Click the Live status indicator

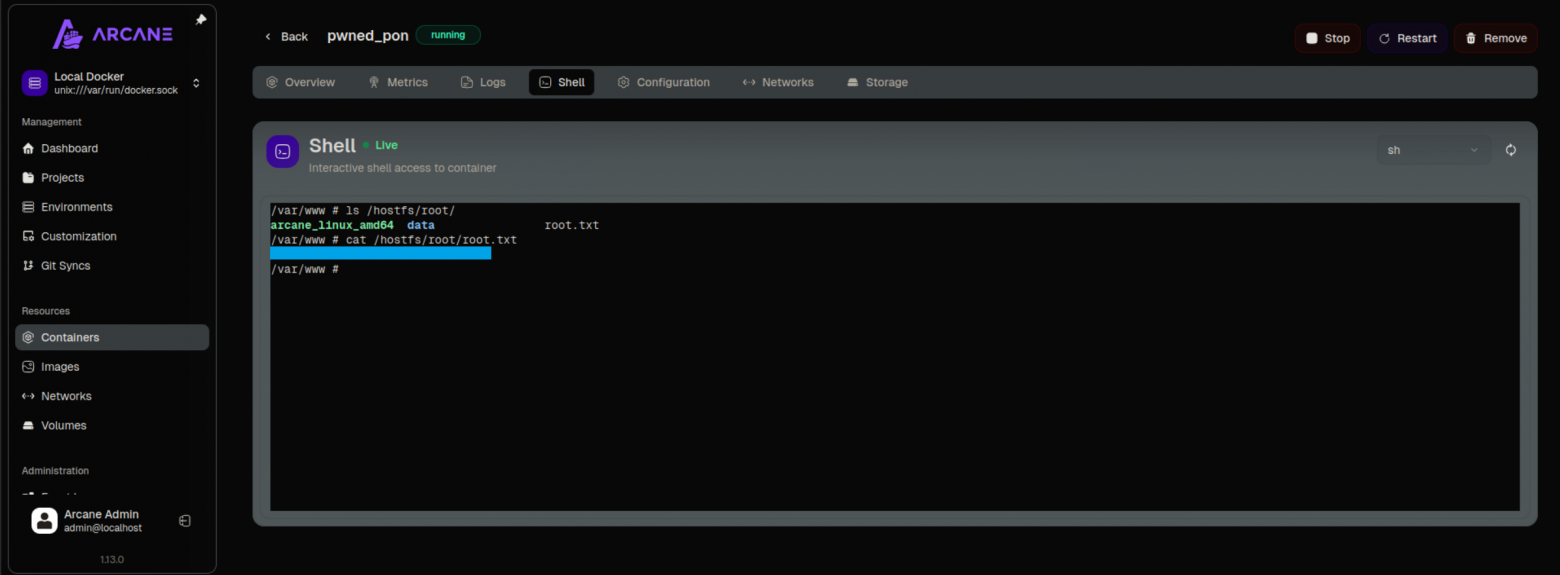(380, 145)
